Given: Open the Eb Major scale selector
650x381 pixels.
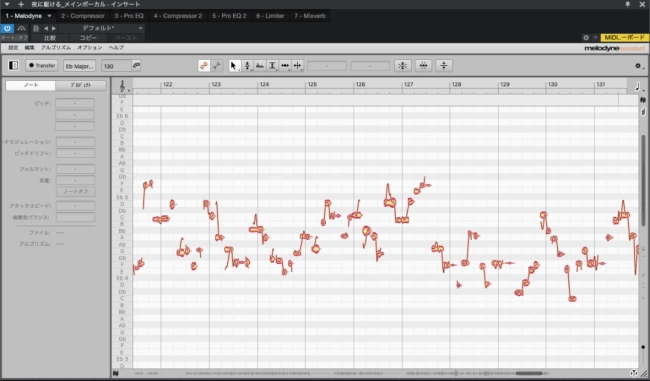Looking at the screenshot, I should pos(80,66).
